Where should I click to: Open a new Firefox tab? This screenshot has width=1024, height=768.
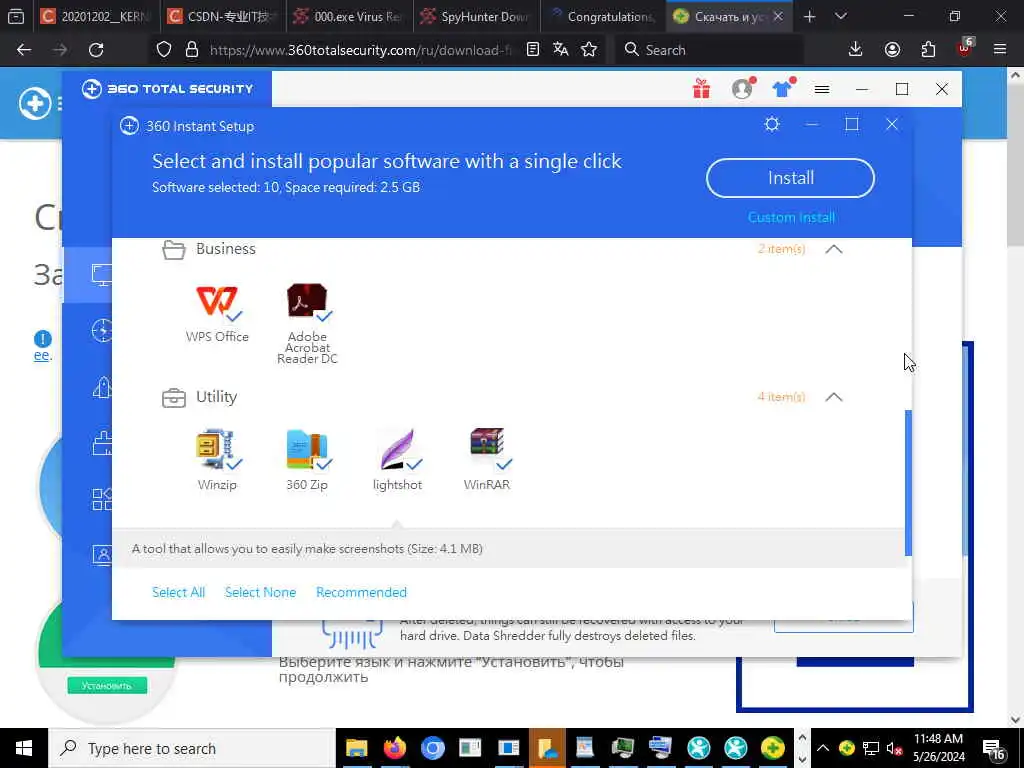(810, 16)
